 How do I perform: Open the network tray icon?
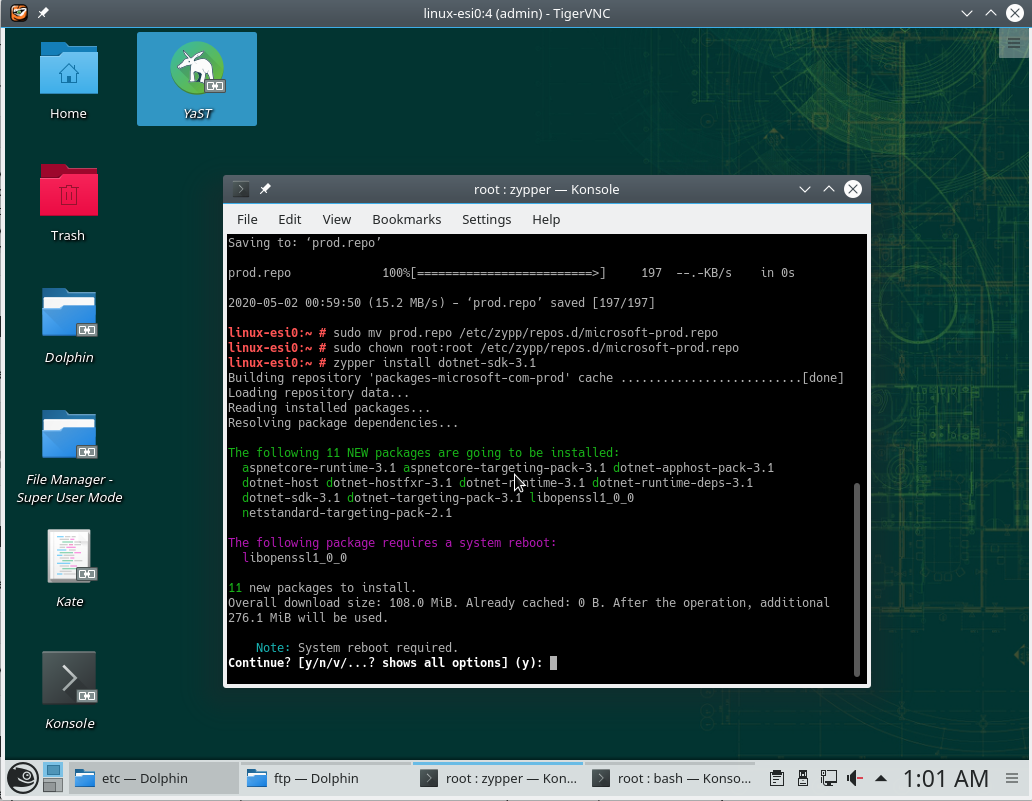[x=829, y=779]
